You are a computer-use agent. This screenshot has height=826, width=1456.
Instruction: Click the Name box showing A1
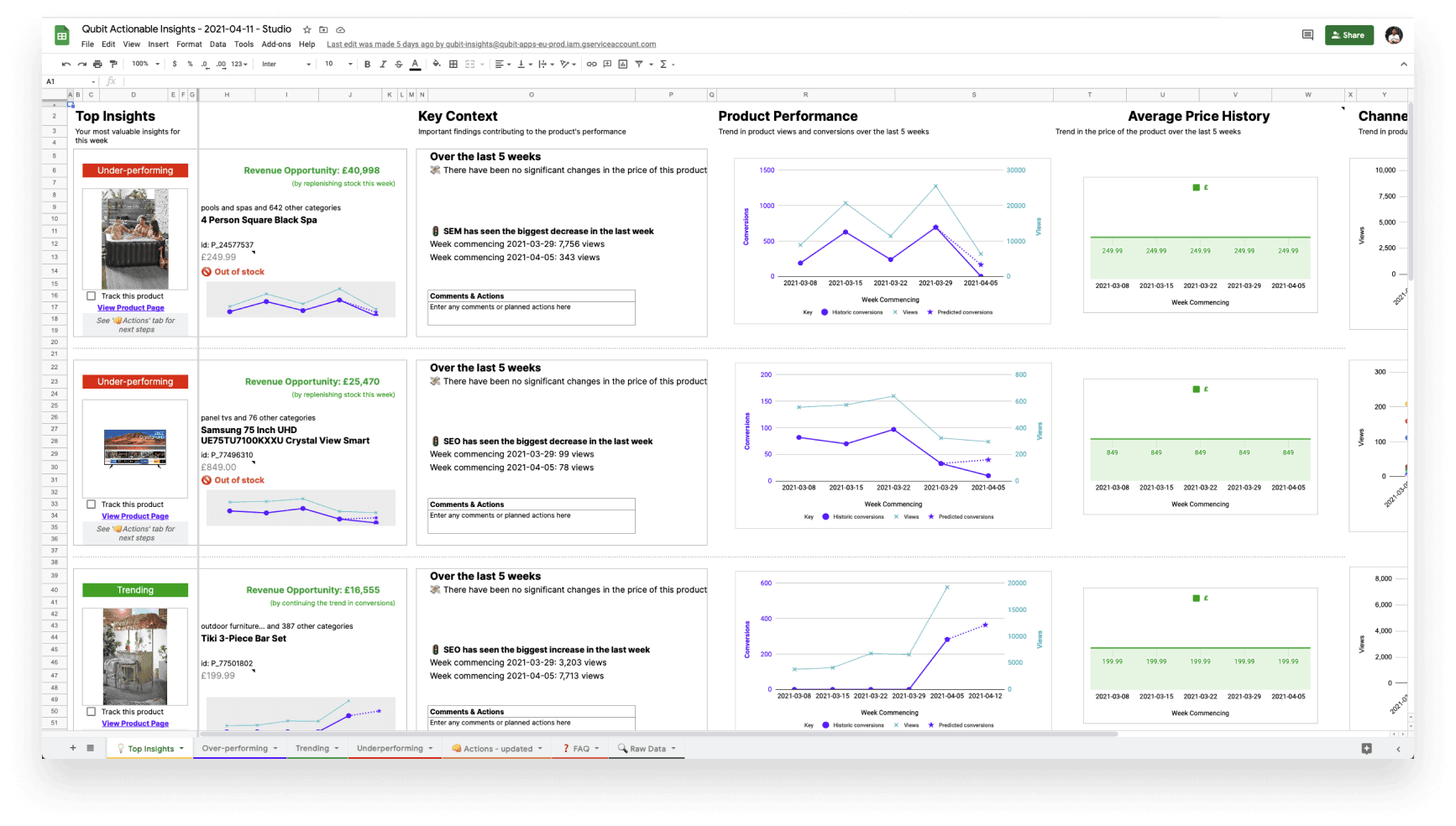(x=71, y=81)
